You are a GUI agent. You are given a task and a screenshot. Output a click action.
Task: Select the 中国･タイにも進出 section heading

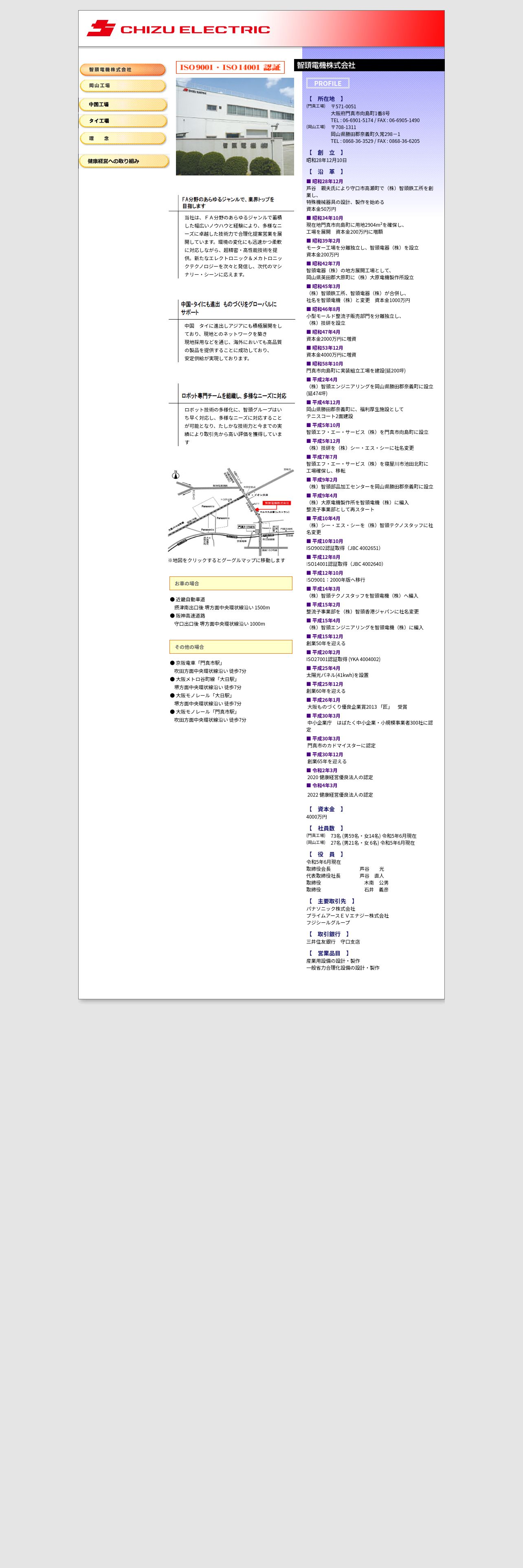[x=229, y=308]
